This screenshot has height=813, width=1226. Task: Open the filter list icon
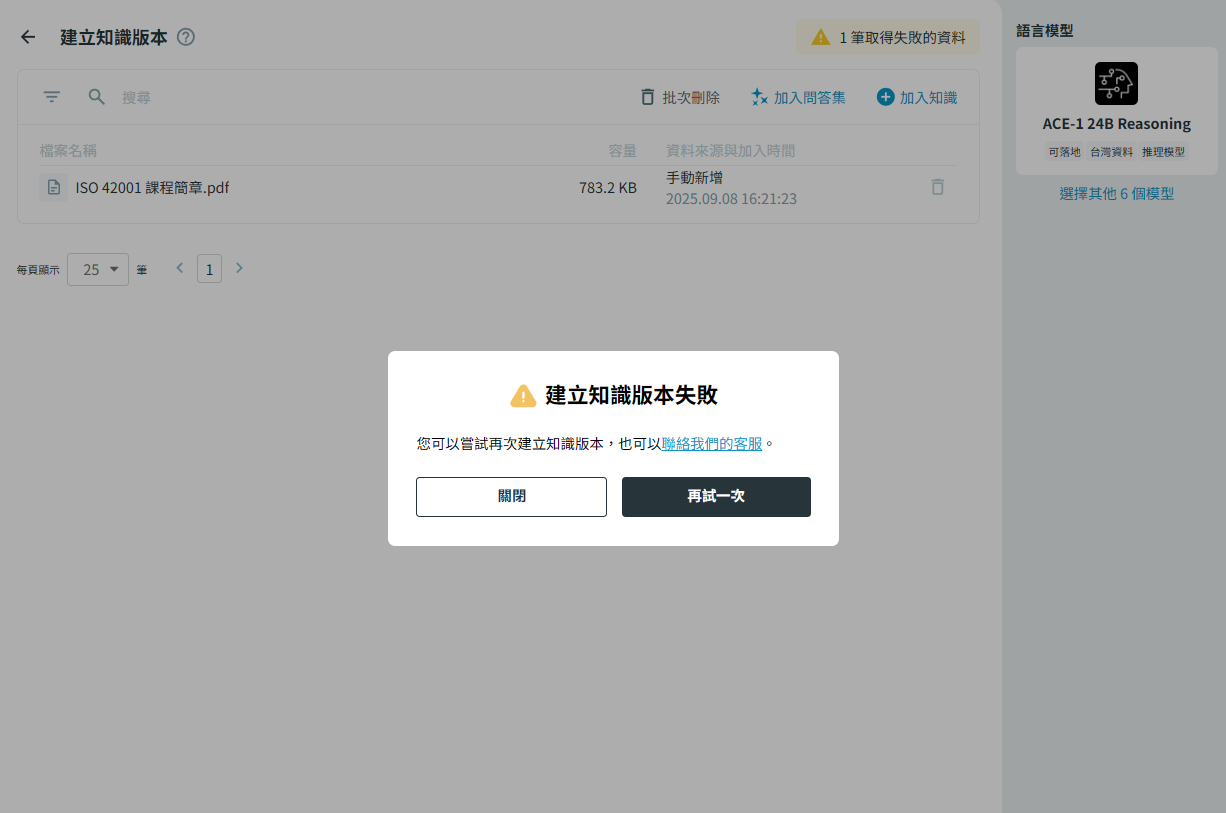coord(52,97)
